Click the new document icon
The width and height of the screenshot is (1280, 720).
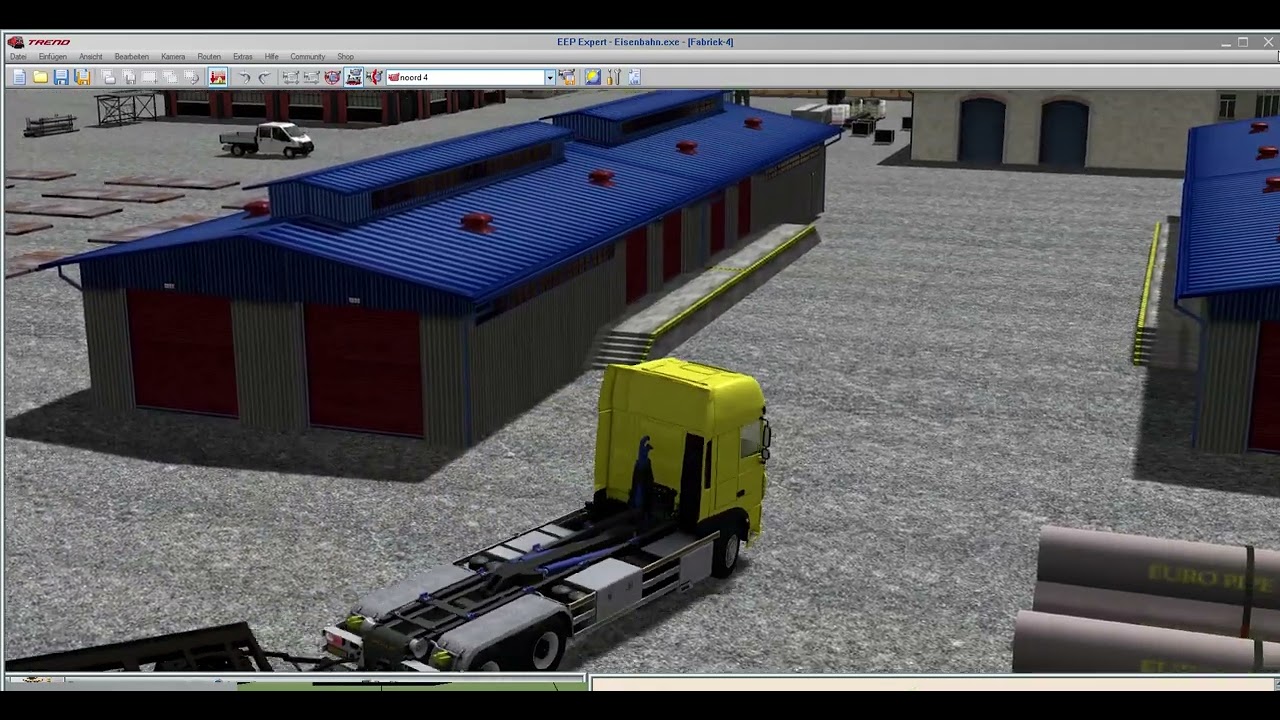19,77
